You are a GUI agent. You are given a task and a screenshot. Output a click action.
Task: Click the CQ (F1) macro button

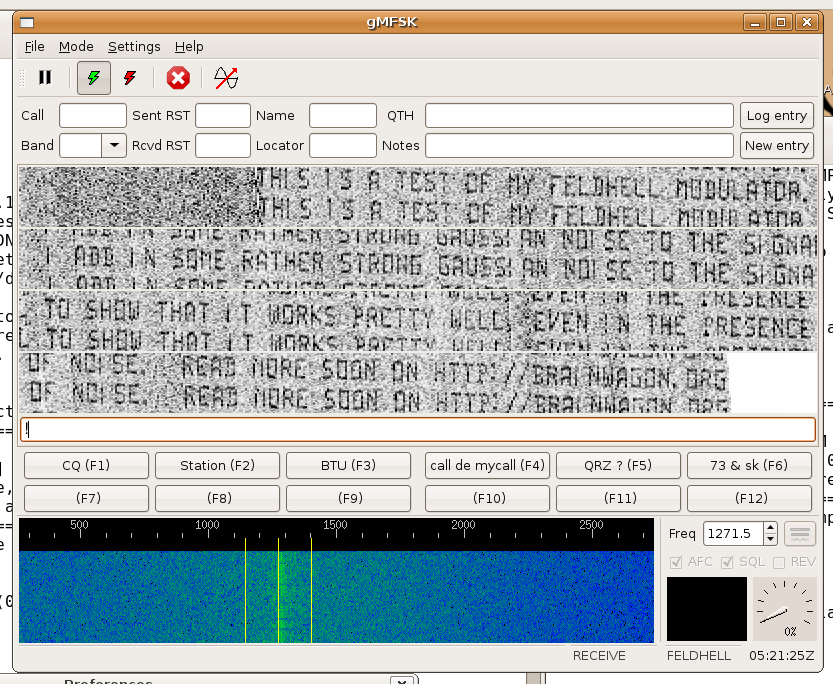[86, 466]
